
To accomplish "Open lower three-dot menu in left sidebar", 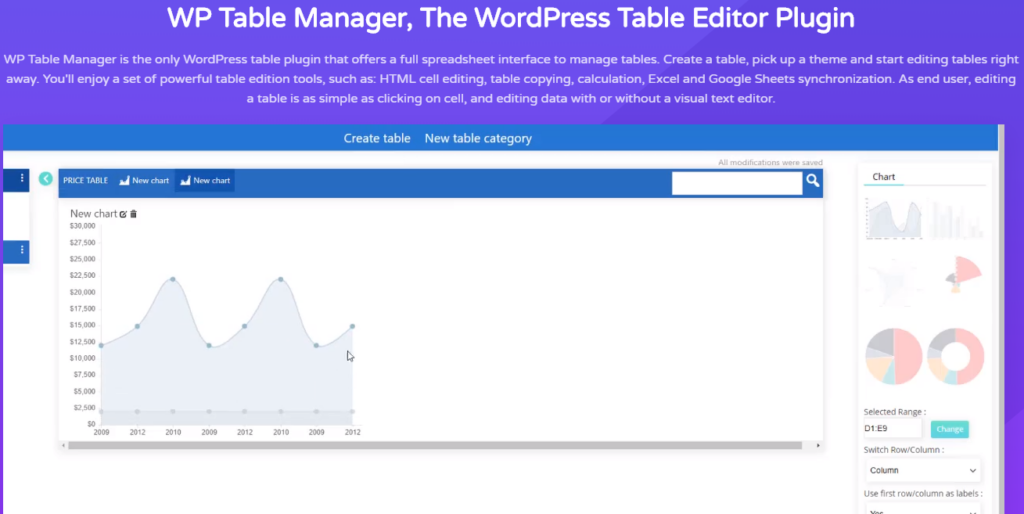I will coord(22,250).
